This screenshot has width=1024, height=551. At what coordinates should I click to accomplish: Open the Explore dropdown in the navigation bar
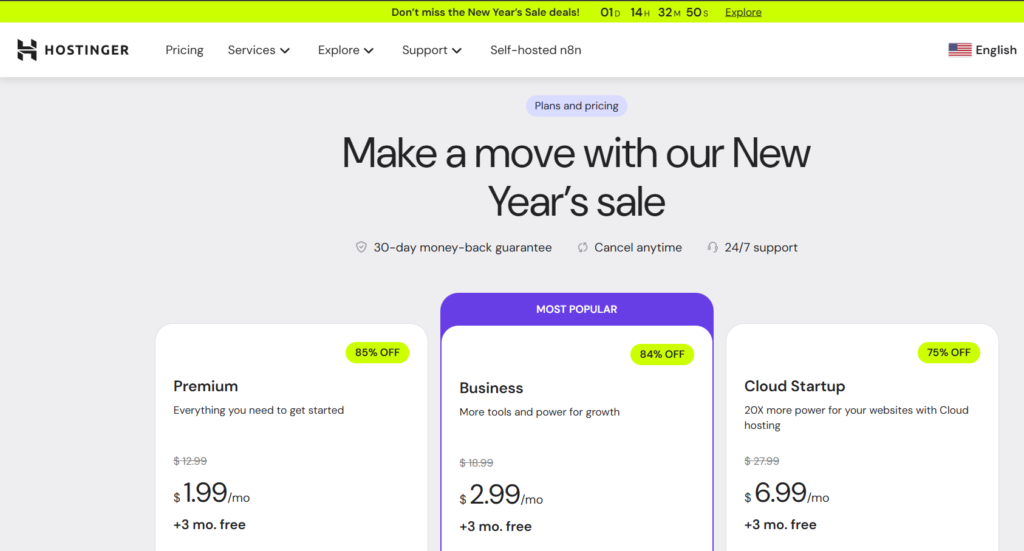click(x=345, y=50)
